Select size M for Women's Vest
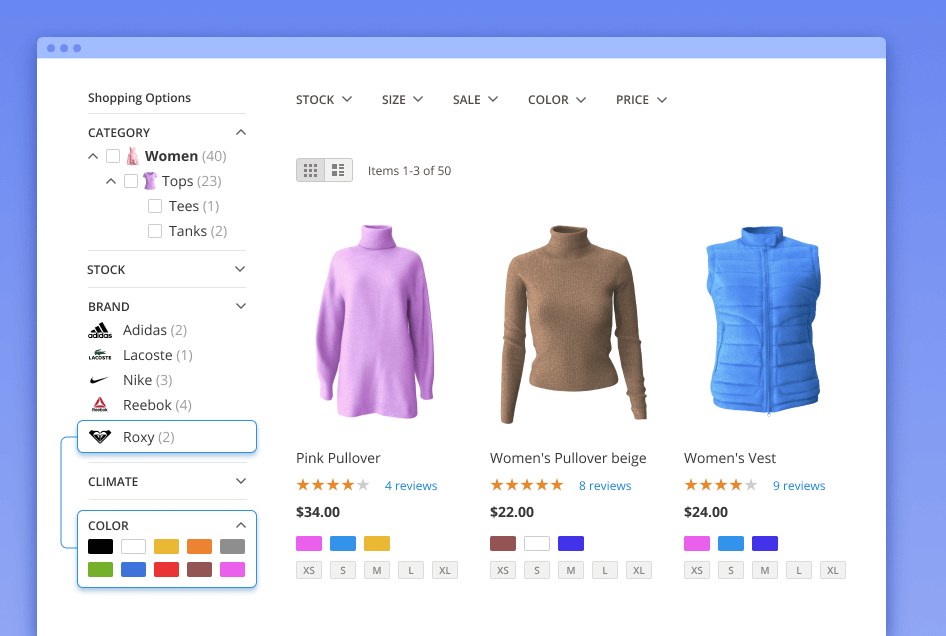Image resolution: width=946 pixels, height=636 pixels. [765, 570]
